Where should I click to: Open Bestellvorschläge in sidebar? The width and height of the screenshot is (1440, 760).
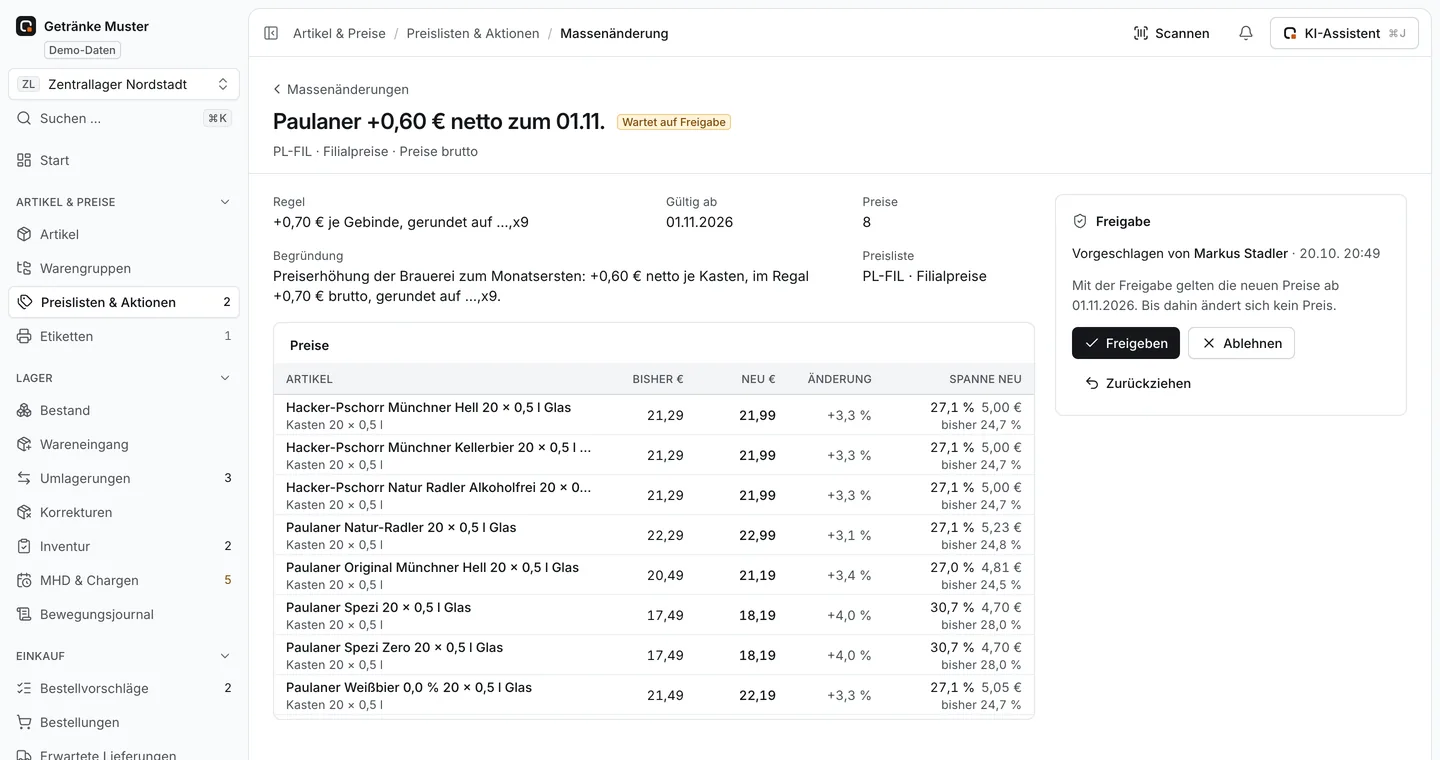point(124,688)
